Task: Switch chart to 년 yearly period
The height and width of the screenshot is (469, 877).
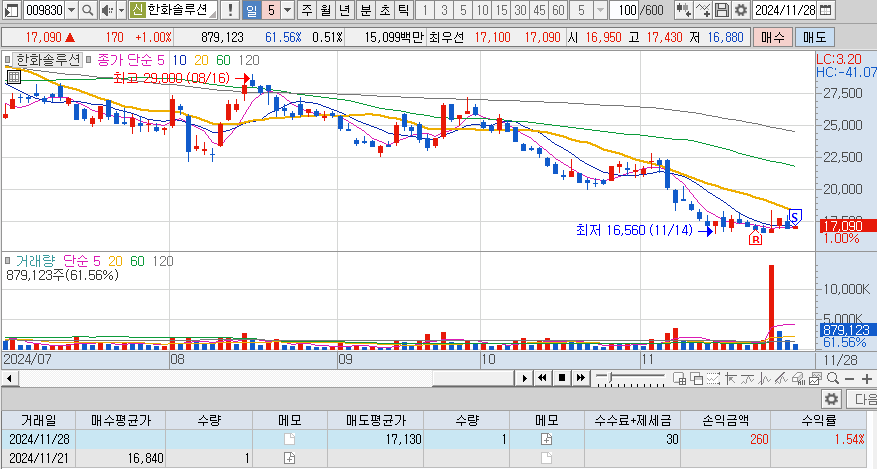Action: [345, 10]
